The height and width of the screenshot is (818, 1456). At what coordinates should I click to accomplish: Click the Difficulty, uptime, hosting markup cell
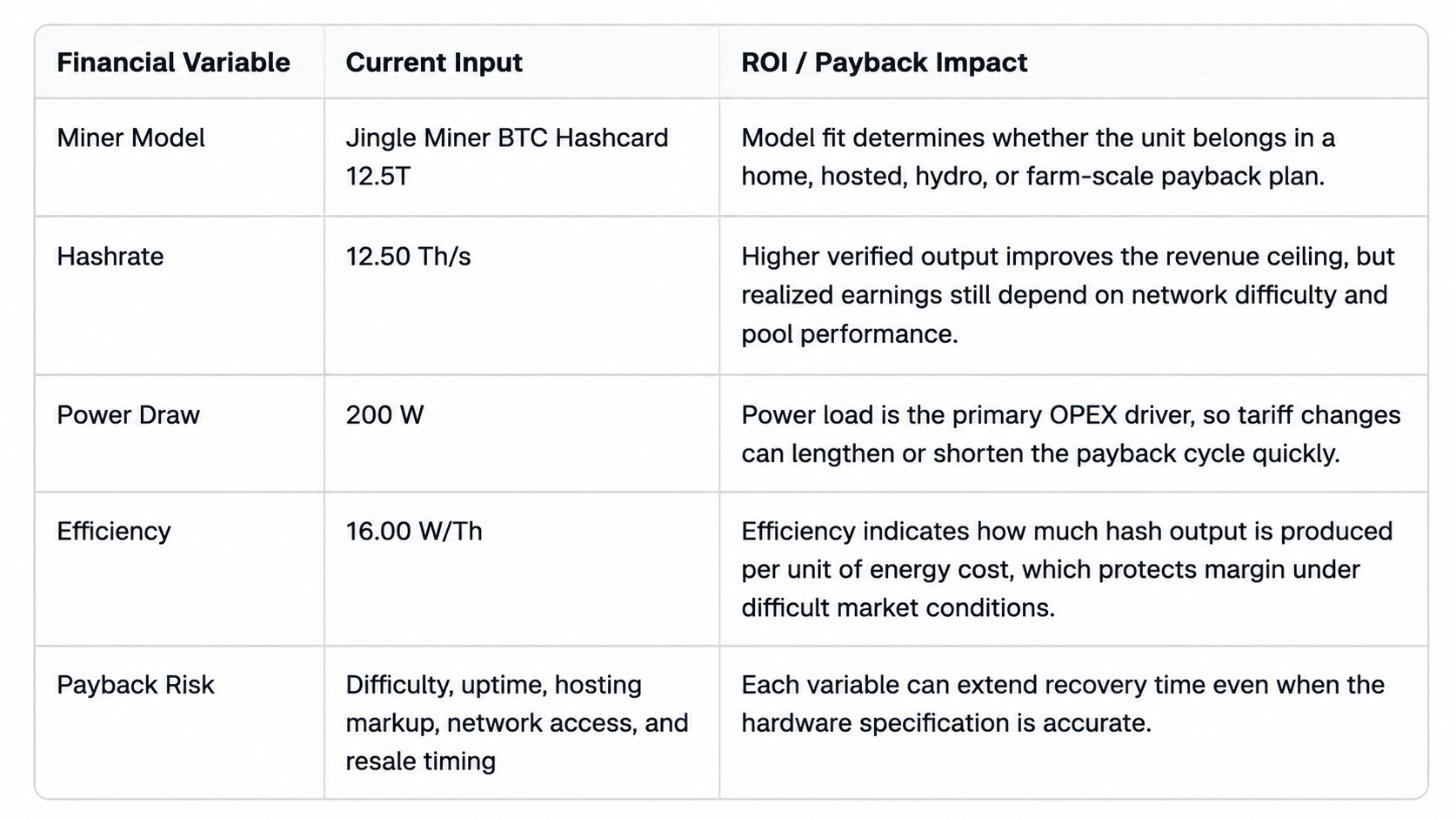point(517,723)
